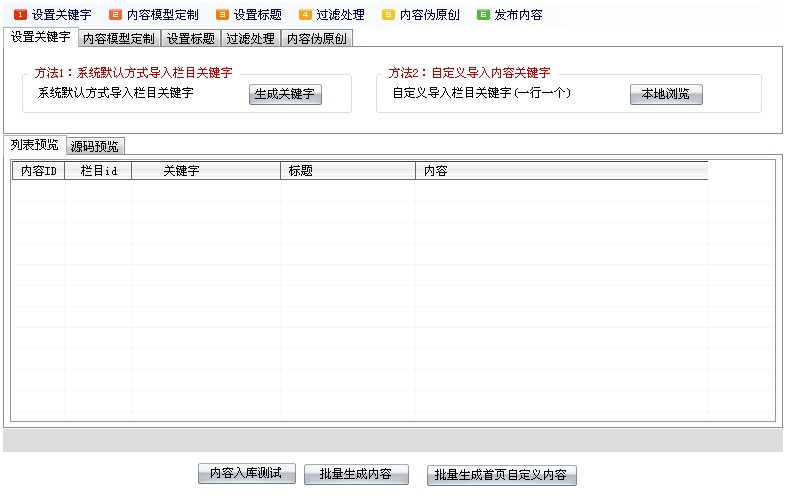Select the 列表预览 tab
Image resolution: width=786 pixels, height=498 pixels.
point(34,145)
